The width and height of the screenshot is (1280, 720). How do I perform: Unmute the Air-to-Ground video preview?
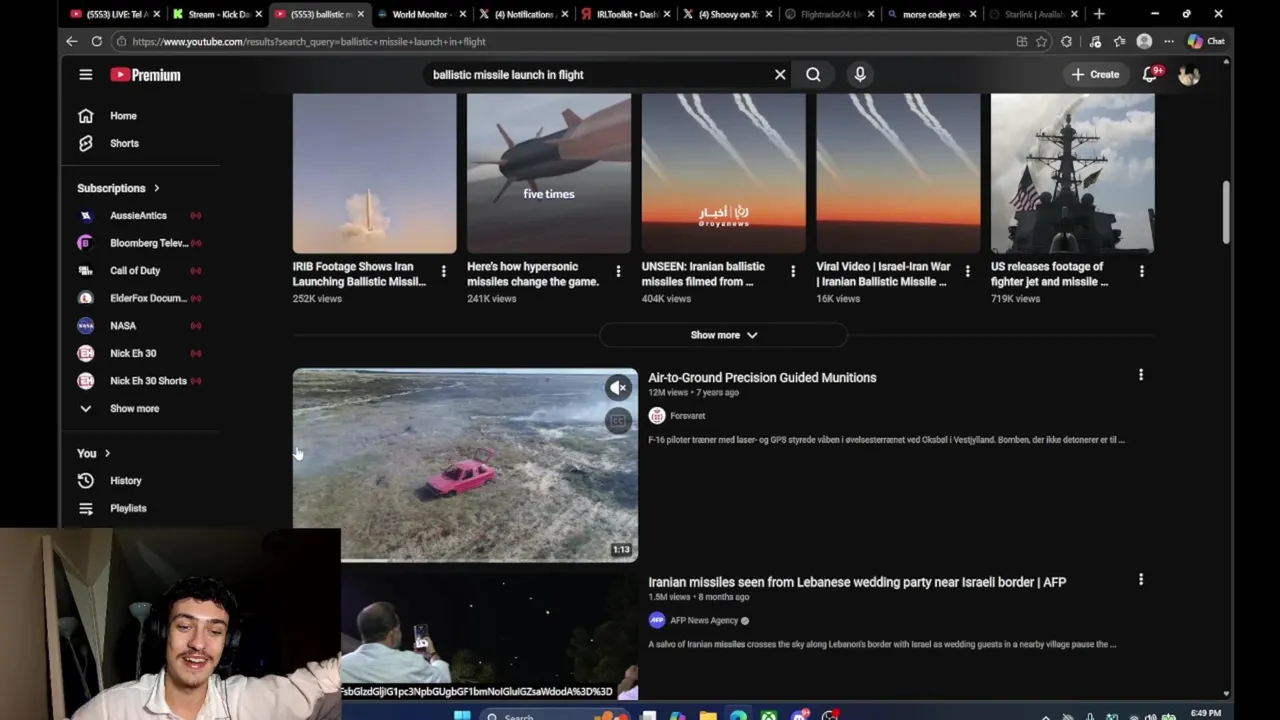tap(618, 388)
